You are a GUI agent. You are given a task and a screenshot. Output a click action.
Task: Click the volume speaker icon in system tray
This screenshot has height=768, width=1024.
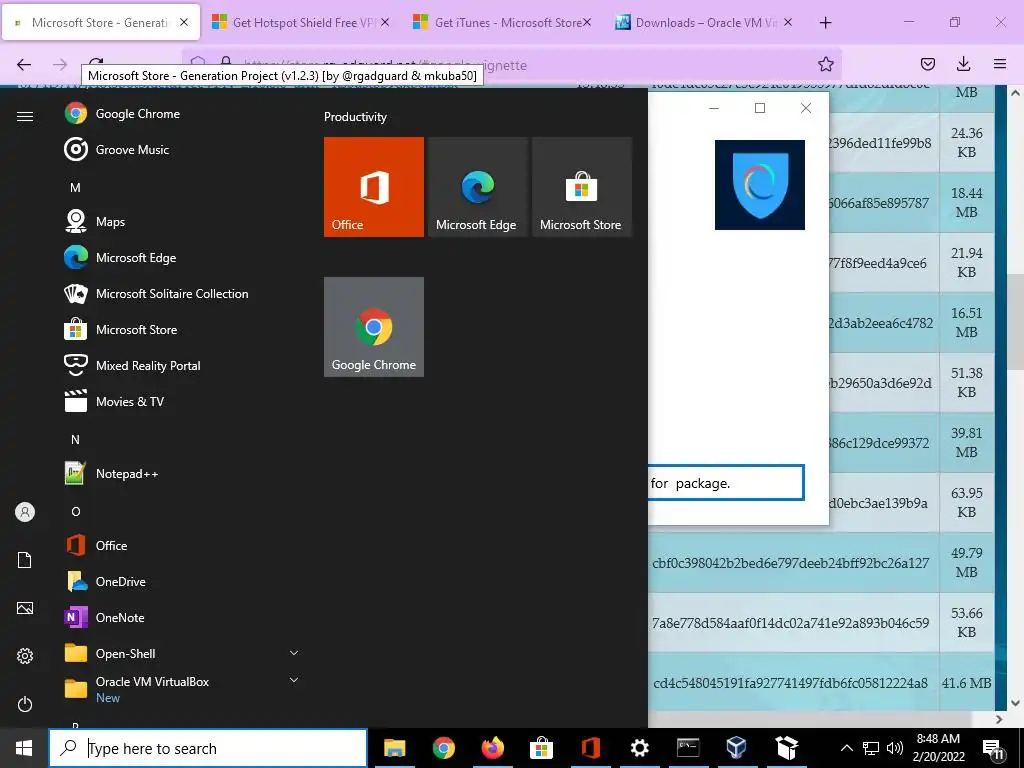click(895, 748)
